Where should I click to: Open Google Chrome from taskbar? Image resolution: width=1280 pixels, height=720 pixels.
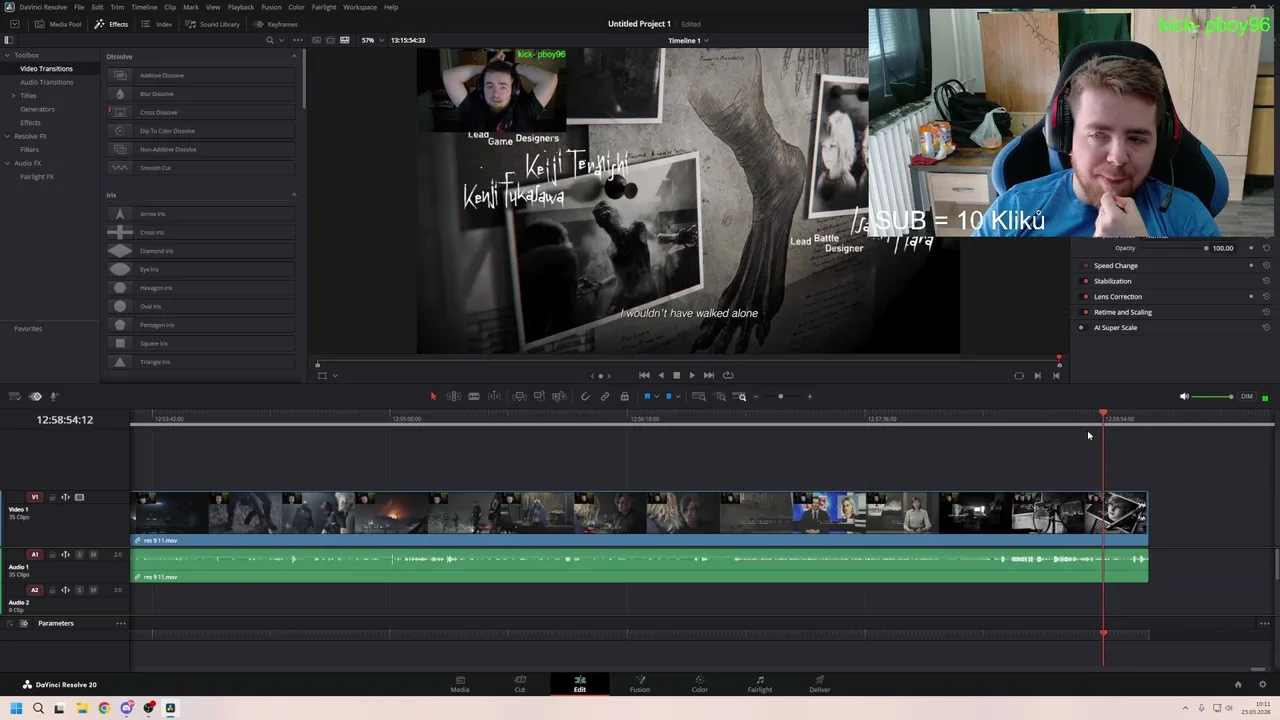click(104, 708)
